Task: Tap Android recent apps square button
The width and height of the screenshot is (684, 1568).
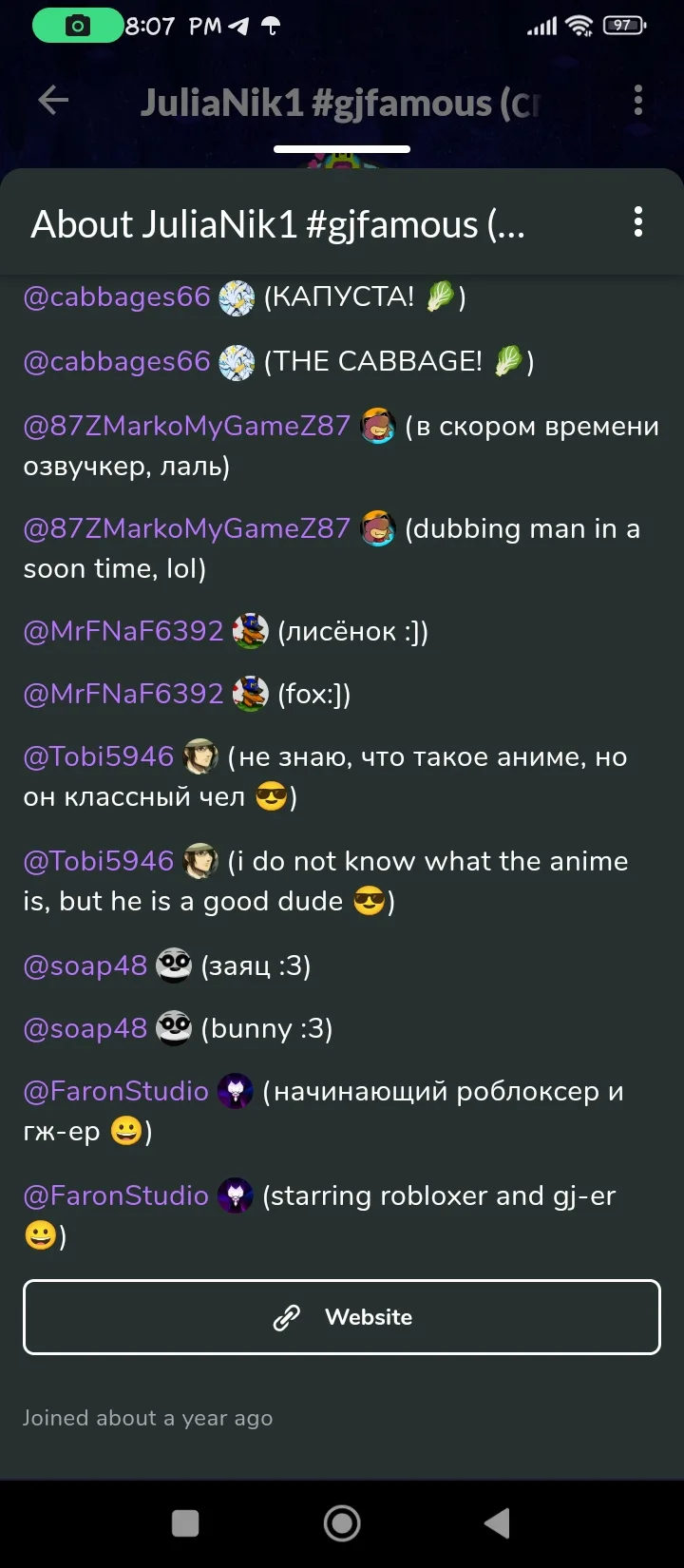Action: click(185, 1523)
